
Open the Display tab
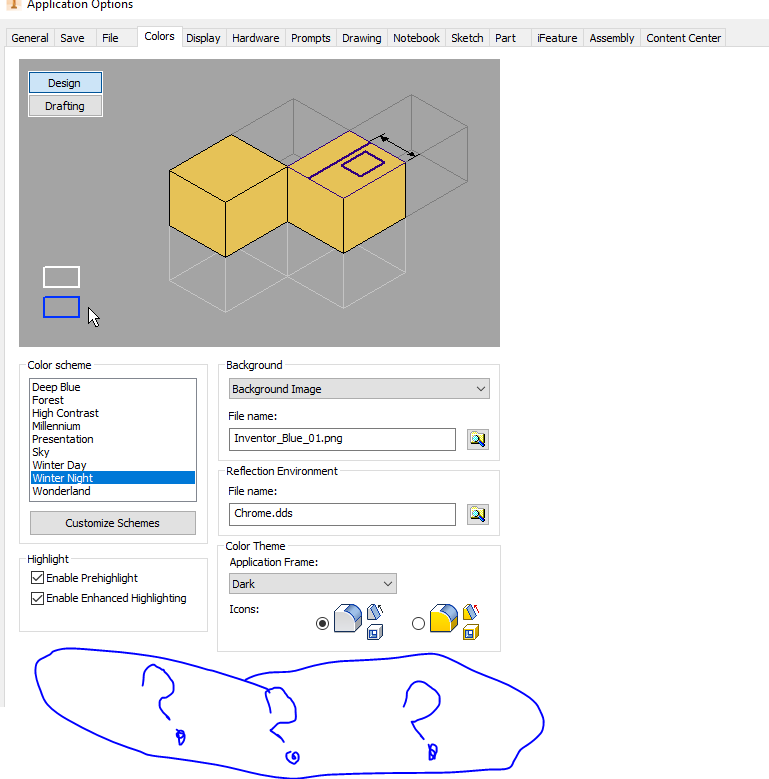203,38
